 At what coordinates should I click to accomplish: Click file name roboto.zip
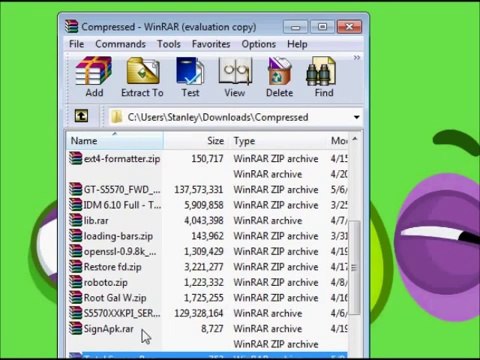tap(106, 283)
